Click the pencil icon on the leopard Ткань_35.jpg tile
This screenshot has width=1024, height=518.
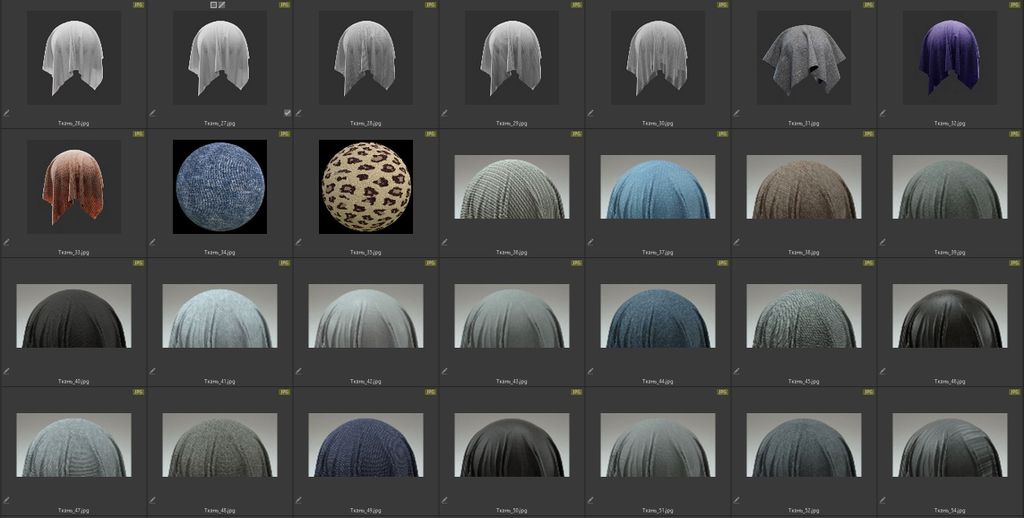point(299,242)
